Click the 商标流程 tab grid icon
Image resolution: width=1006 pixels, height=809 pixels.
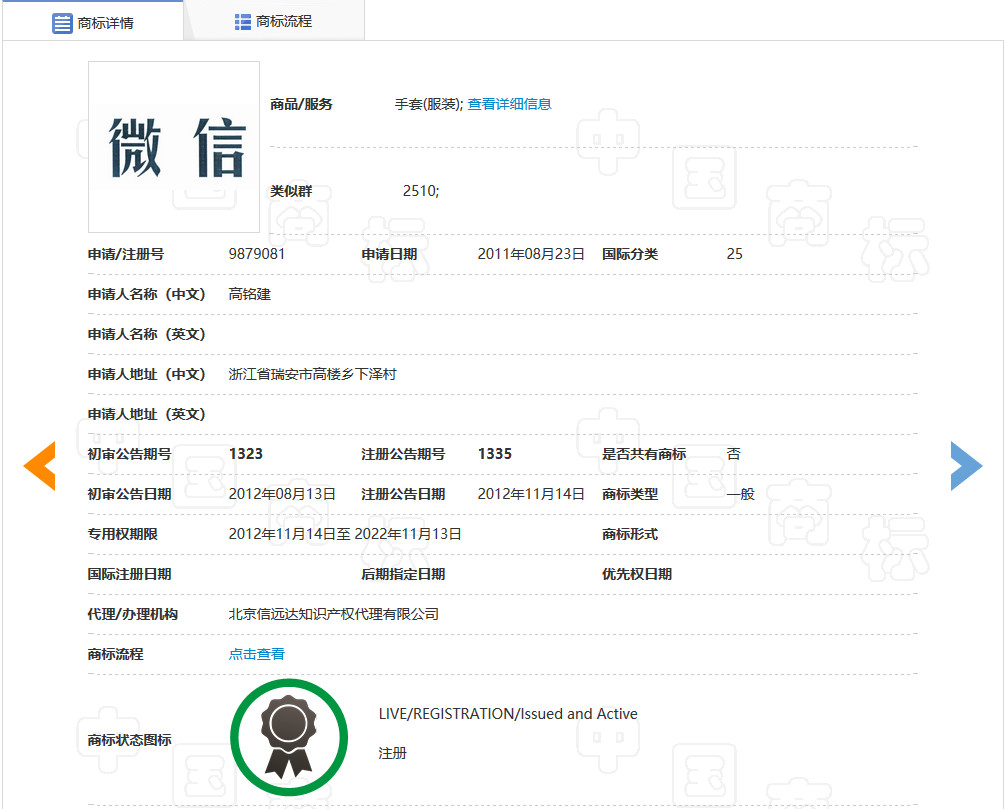click(x=243, y=22)
